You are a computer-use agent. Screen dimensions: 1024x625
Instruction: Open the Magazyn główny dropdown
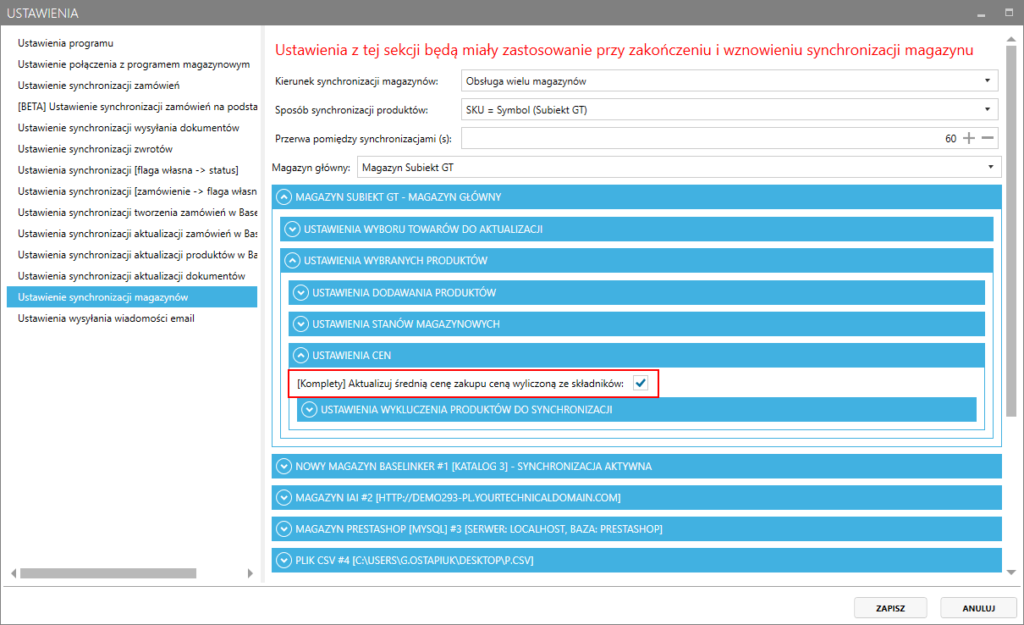(679, 167)
